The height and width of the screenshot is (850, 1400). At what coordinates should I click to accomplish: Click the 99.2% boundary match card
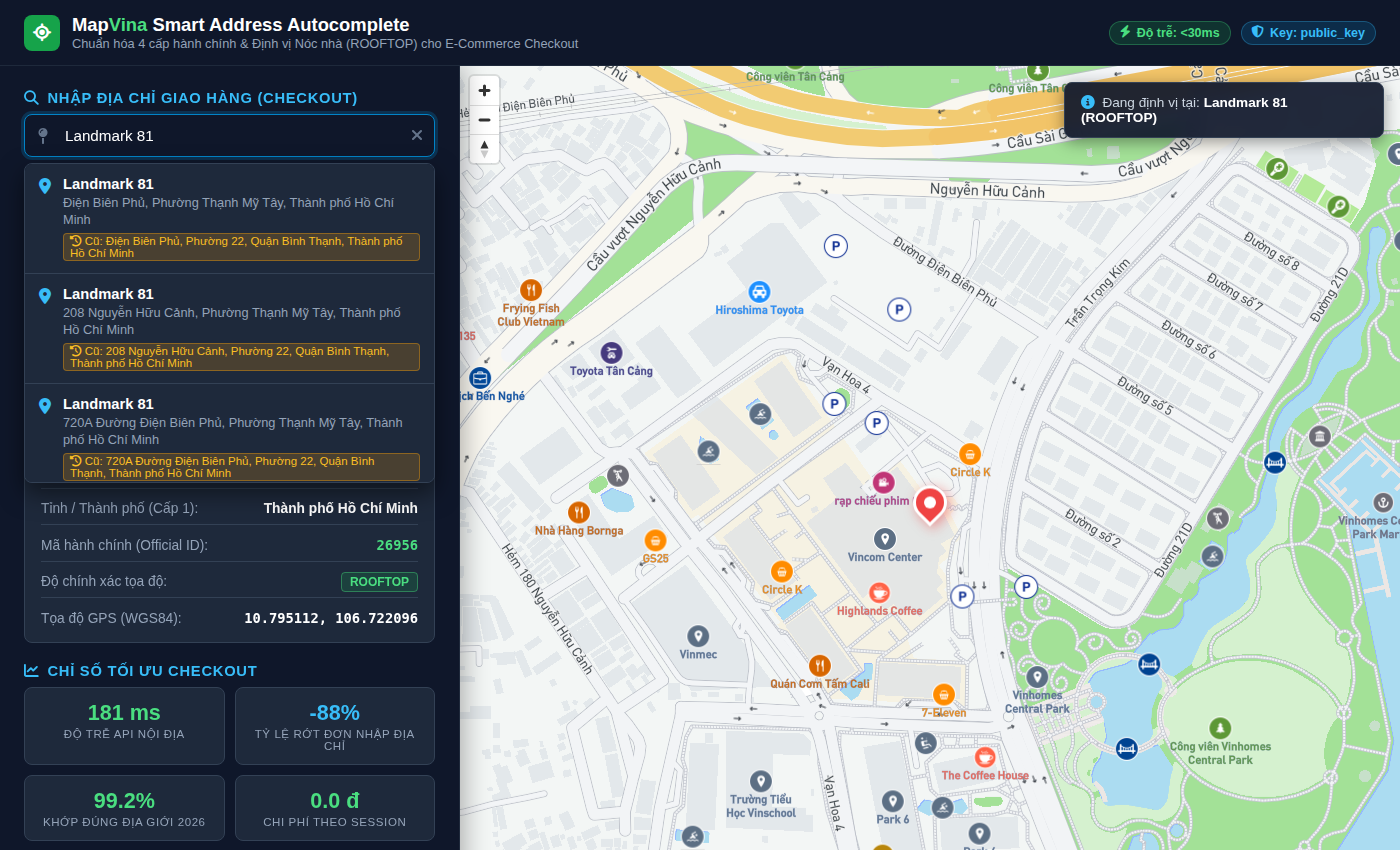point(124,808)
